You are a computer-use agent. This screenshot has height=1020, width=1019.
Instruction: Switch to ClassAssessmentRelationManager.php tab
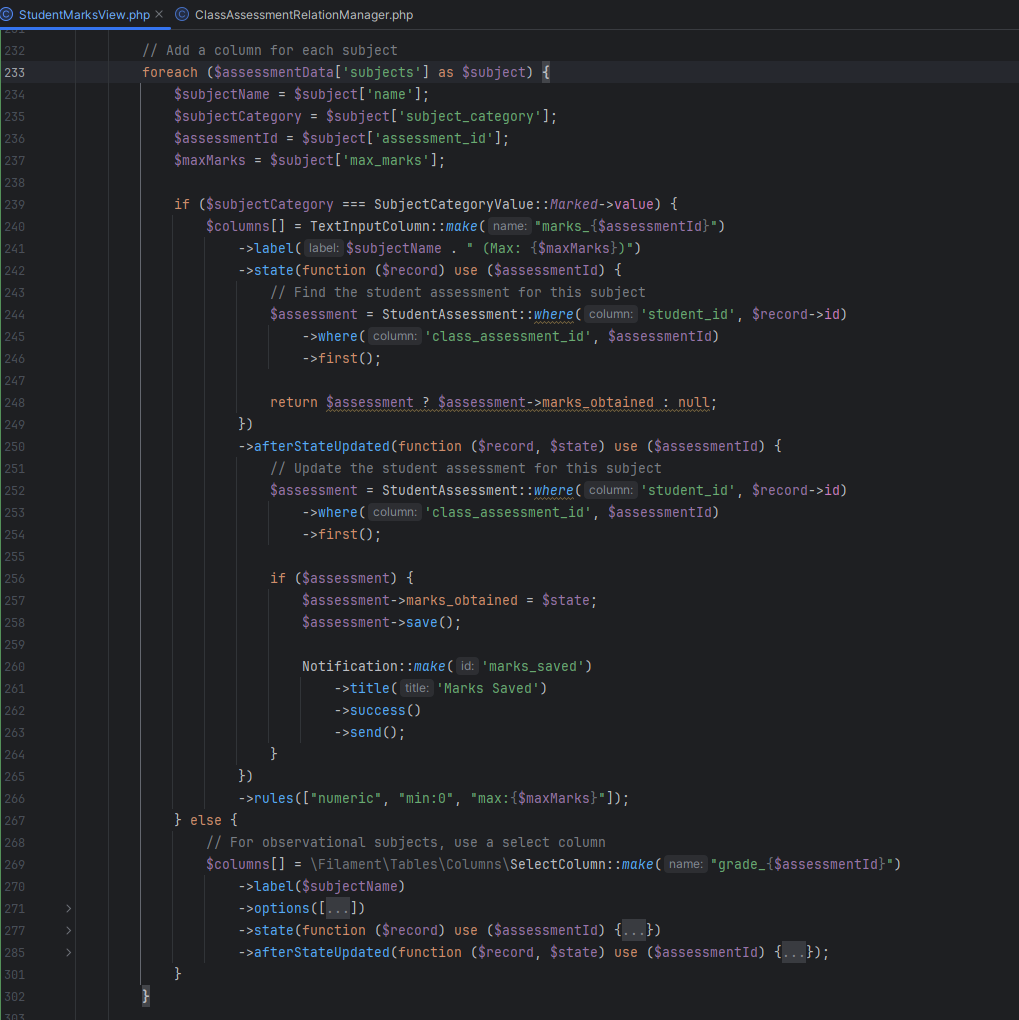(x=303, y=15)
